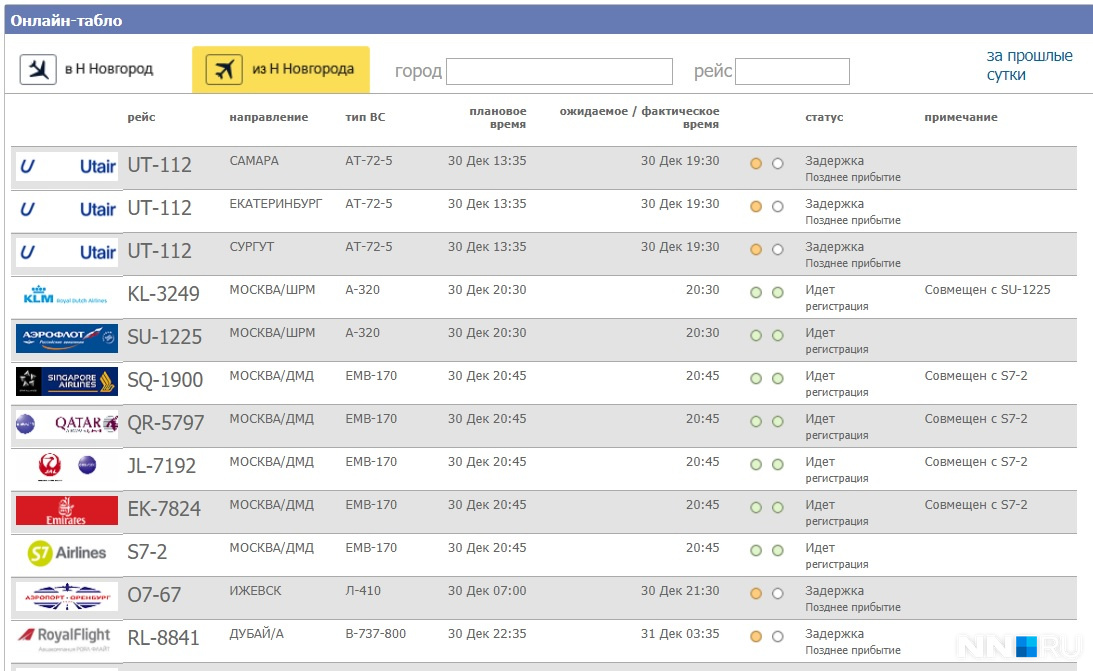This screenshot has height=671, width=1093.
Task: Select flight number SU-1225
Action: pyautogui.click(x=165, y=337)
